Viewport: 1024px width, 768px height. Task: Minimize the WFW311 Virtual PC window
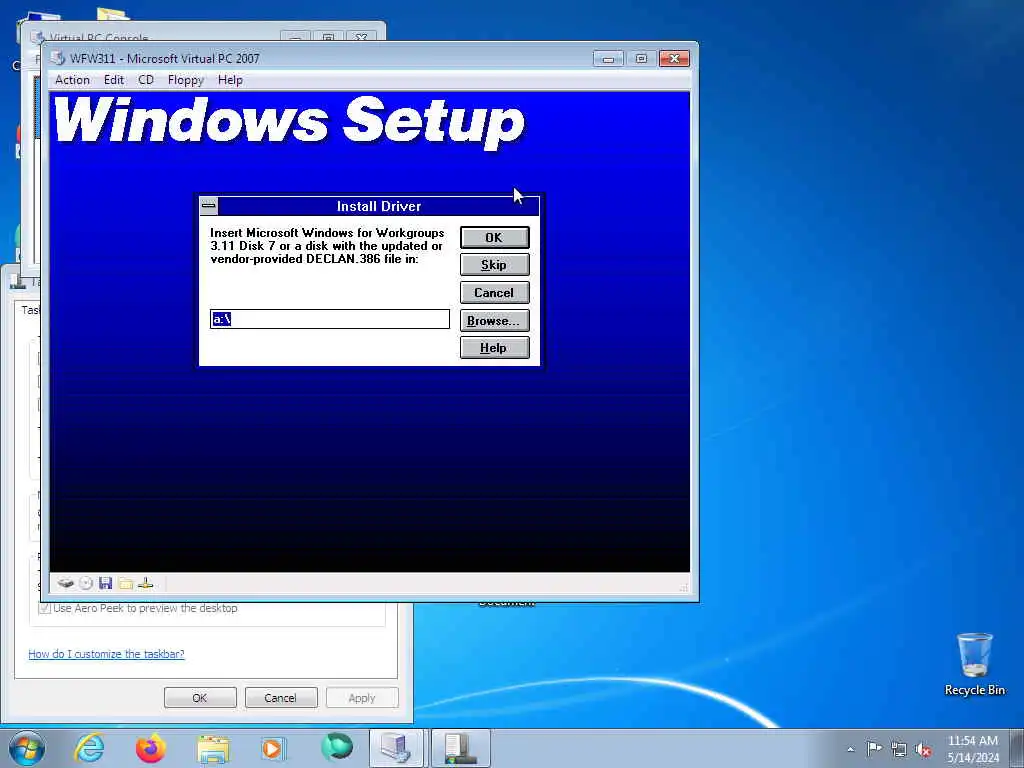[608, 59]
